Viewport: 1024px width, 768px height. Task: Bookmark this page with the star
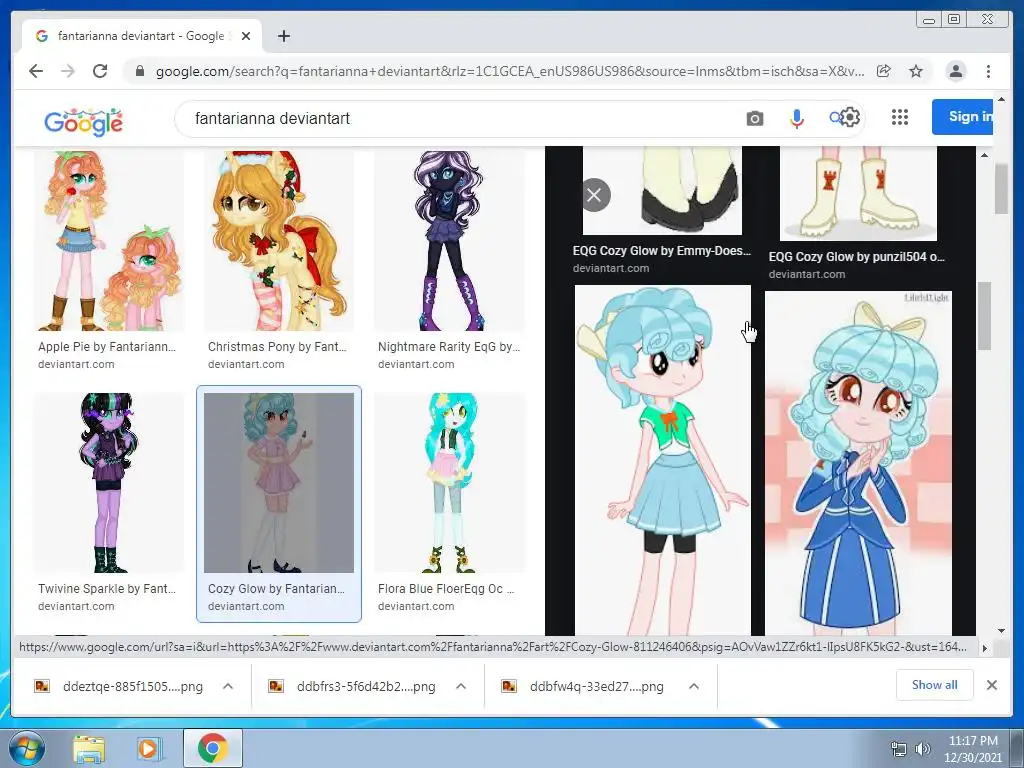(x=916, y=71)
